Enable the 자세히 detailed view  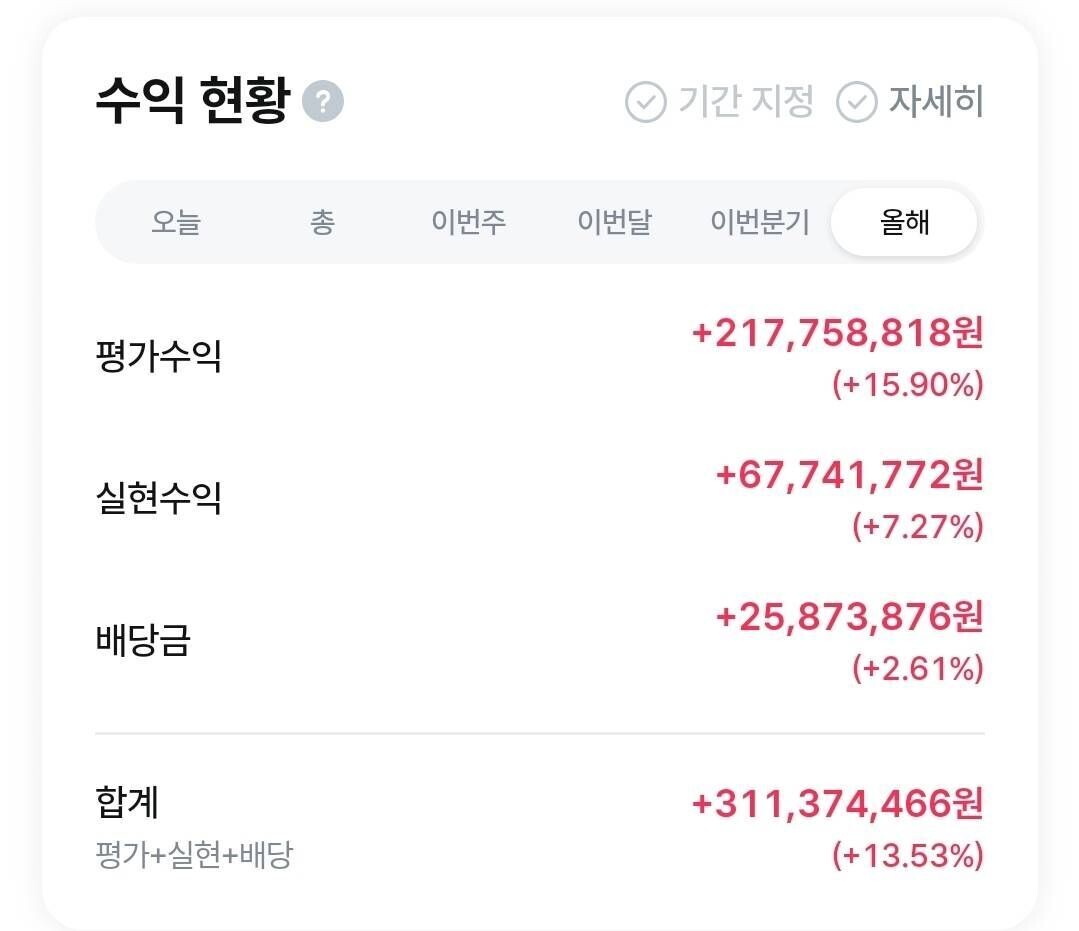(x=936, y=101)
